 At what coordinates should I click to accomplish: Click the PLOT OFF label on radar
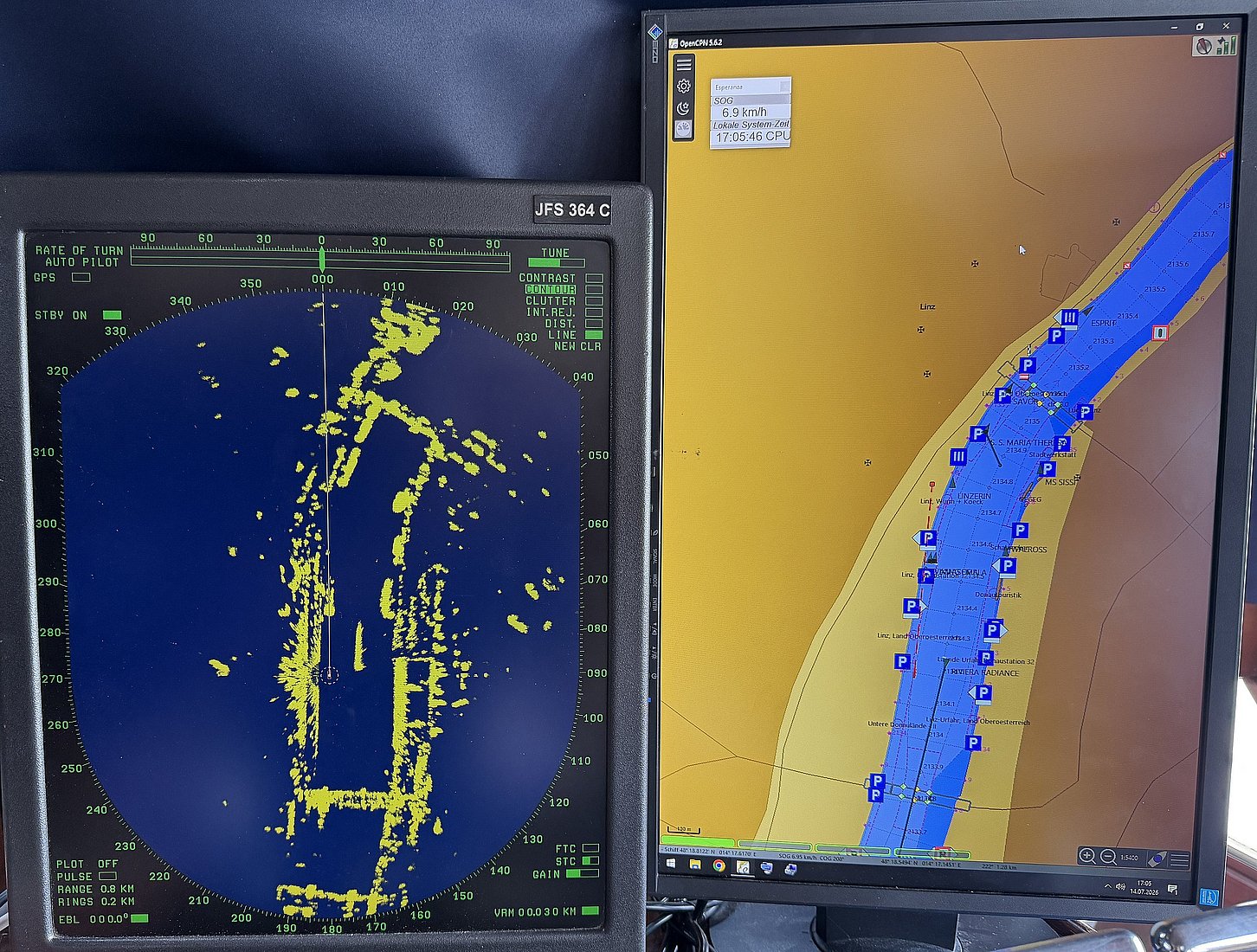(x=87, y=865)
